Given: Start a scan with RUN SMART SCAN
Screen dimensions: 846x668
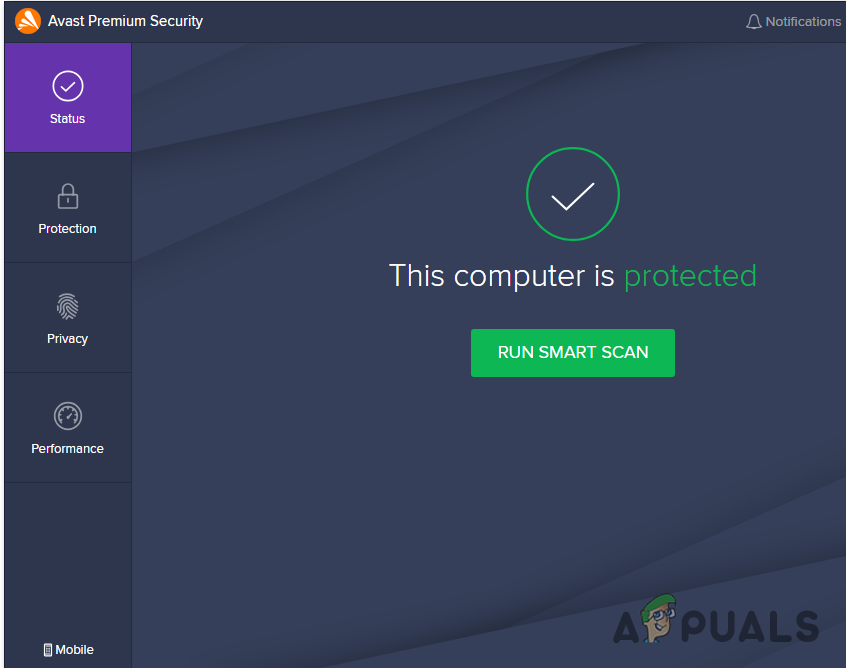Looking at the screenshot, I should (x=573, y=353).
